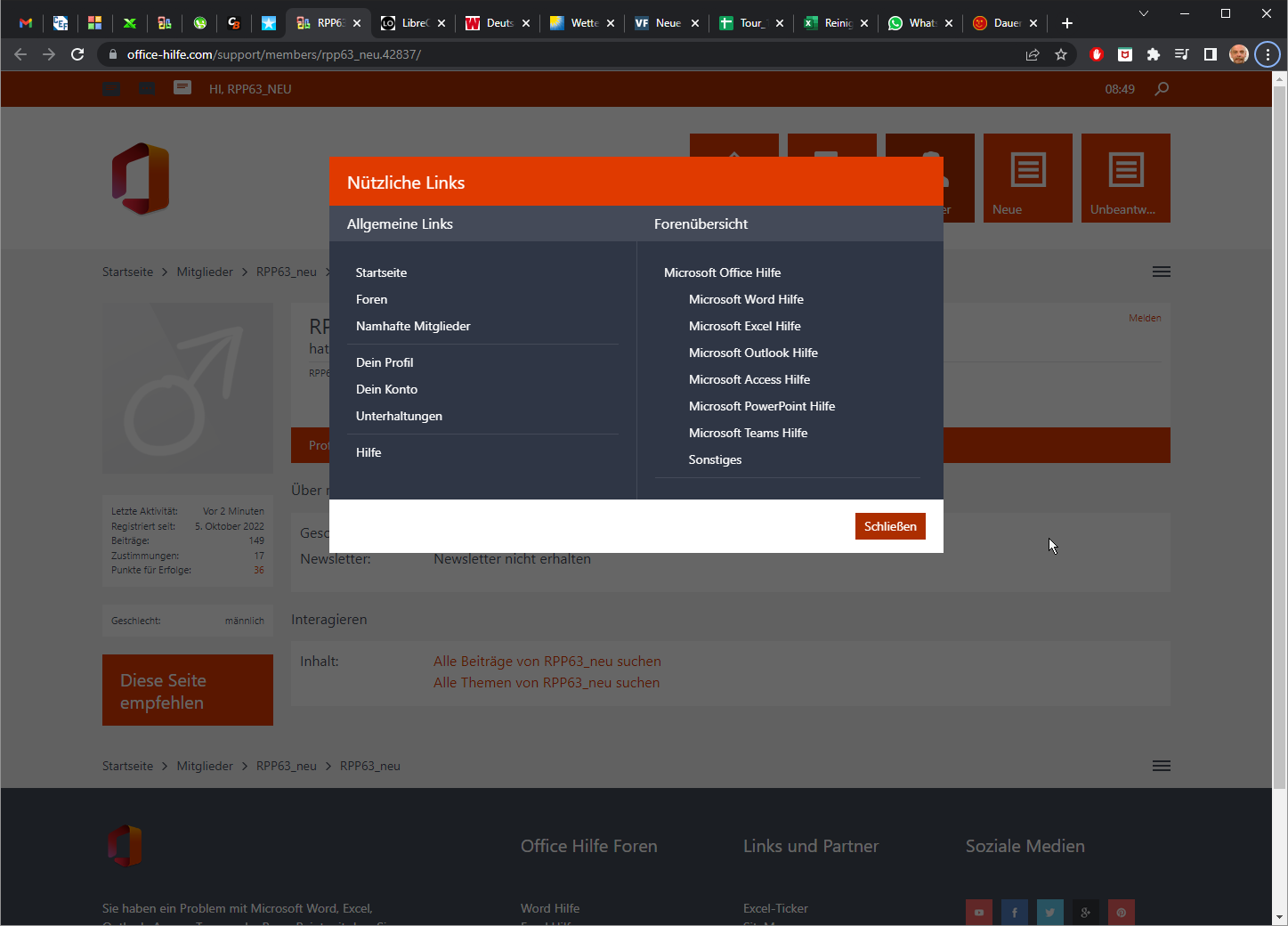Image resolution: width=1288 pixels, height=926 pixels.
Task: Open Microsoft Teams Hilfe forum
Action: [x=748, y=433]
